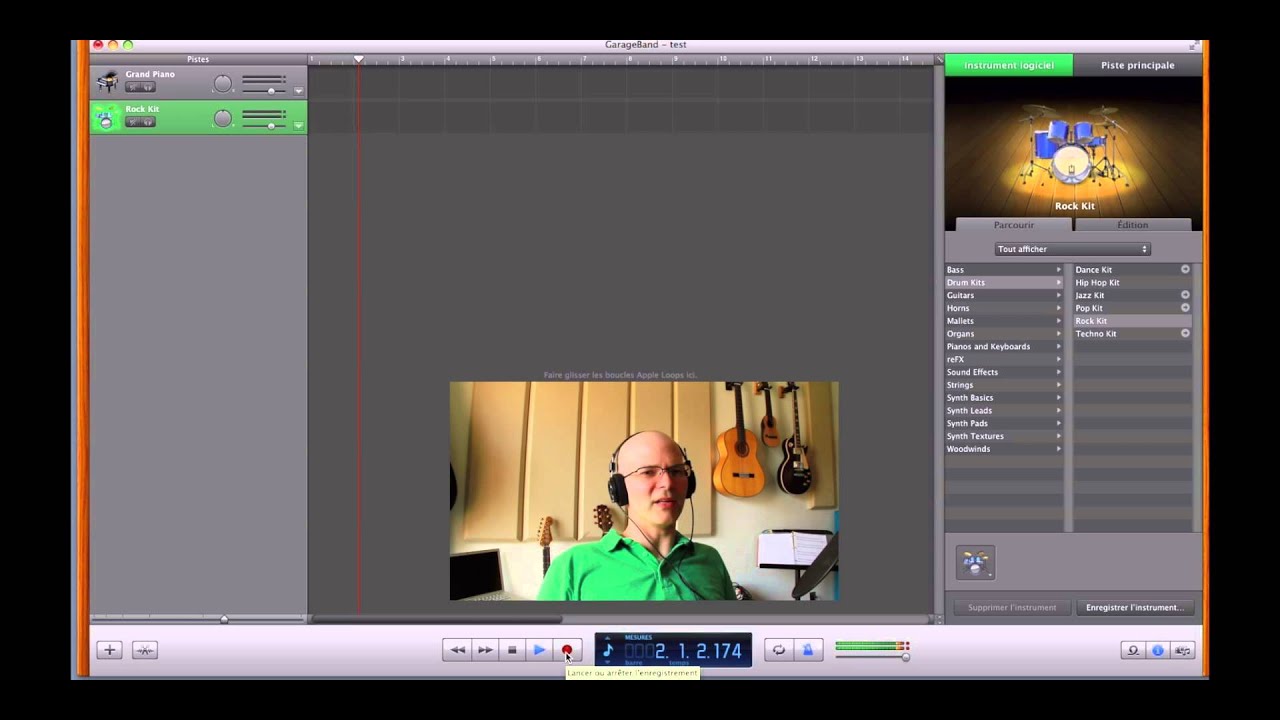Open the Tout afficher dropdown
Screen dimensions: 1280x720
pos(1073,249)
